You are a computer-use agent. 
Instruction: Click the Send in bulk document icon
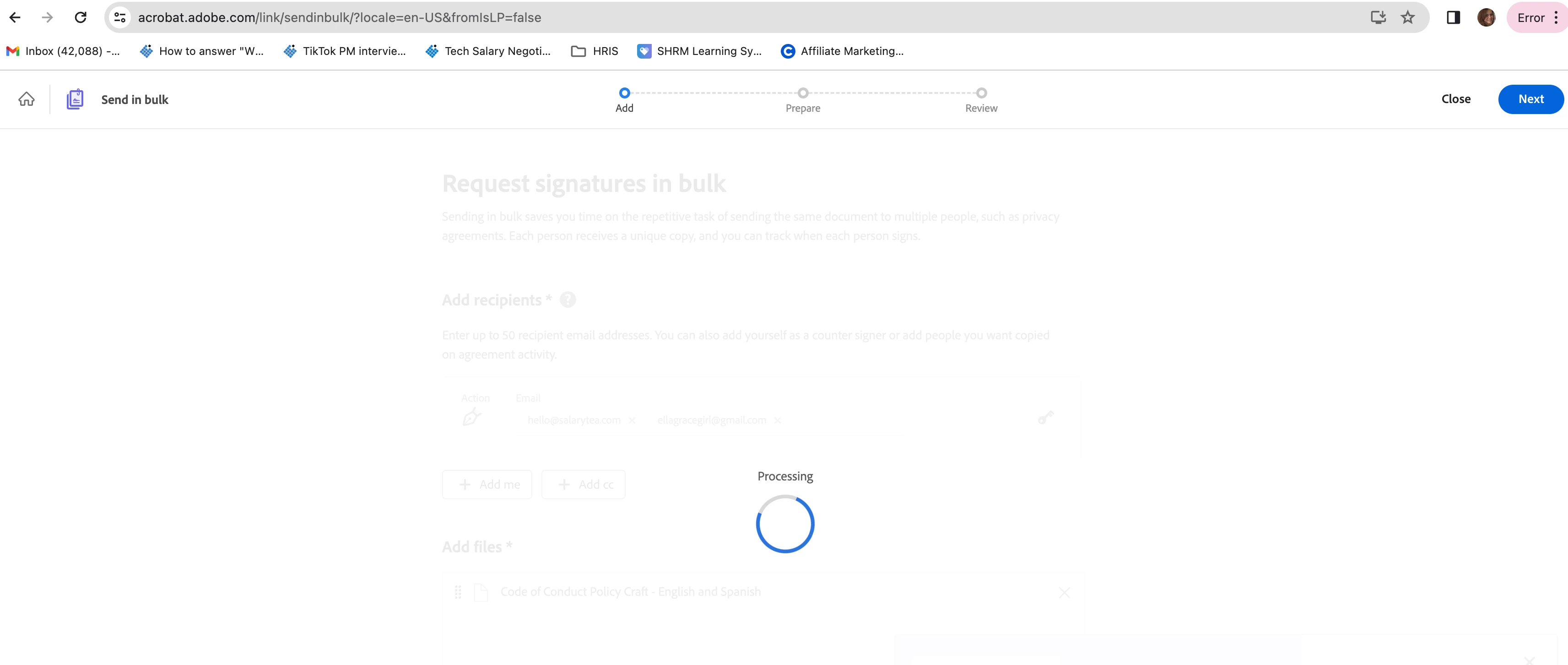click(x=75, y=99)
